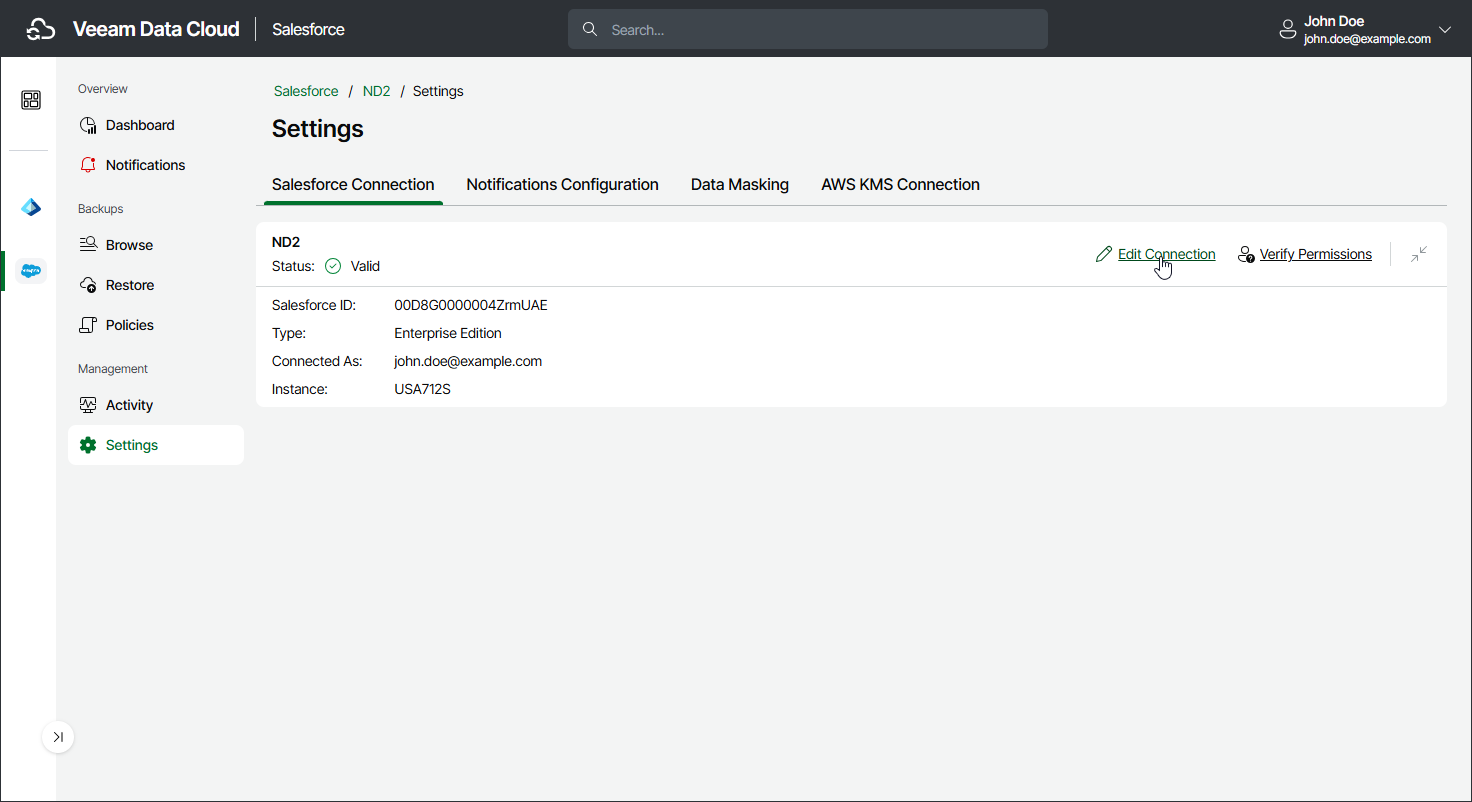Viewport: 1472px width, 802px height.
Task: Click the Salesforce breadcrumb link
Action: tap(306, 91)
